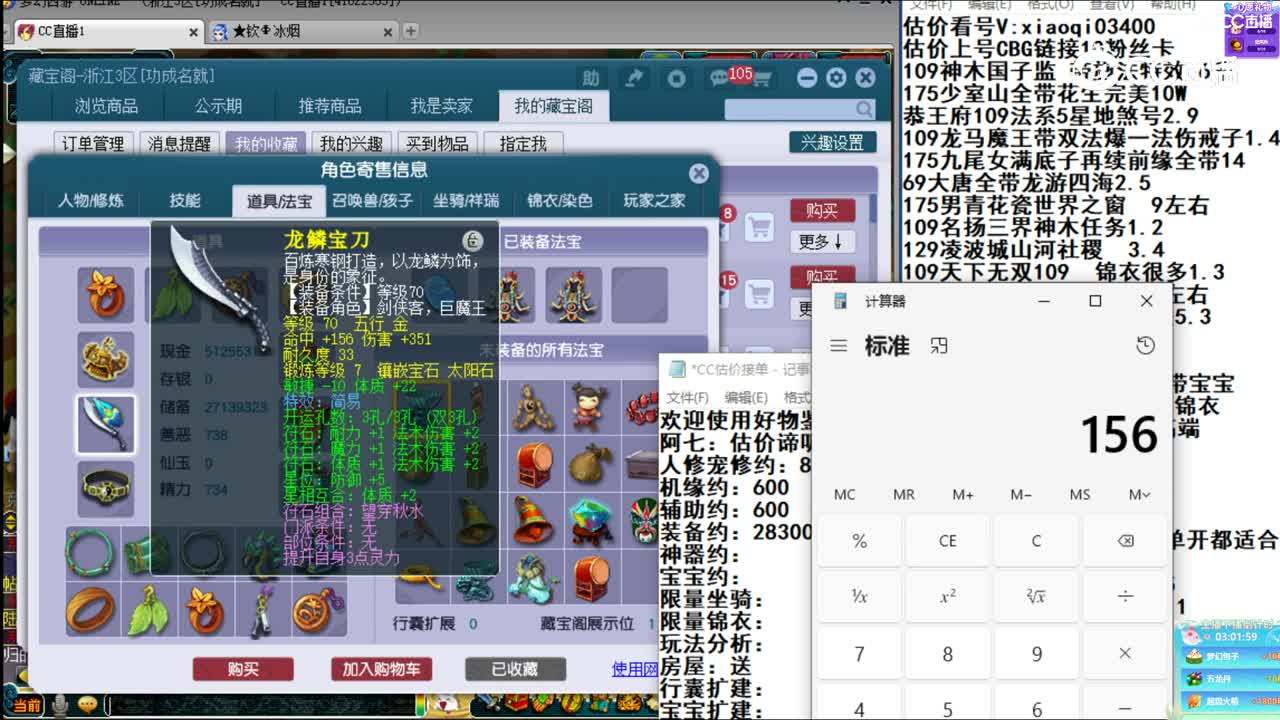Click Calculator backspace key
This screenshot has height=720, width=1280.
[x=1125, y=541]
